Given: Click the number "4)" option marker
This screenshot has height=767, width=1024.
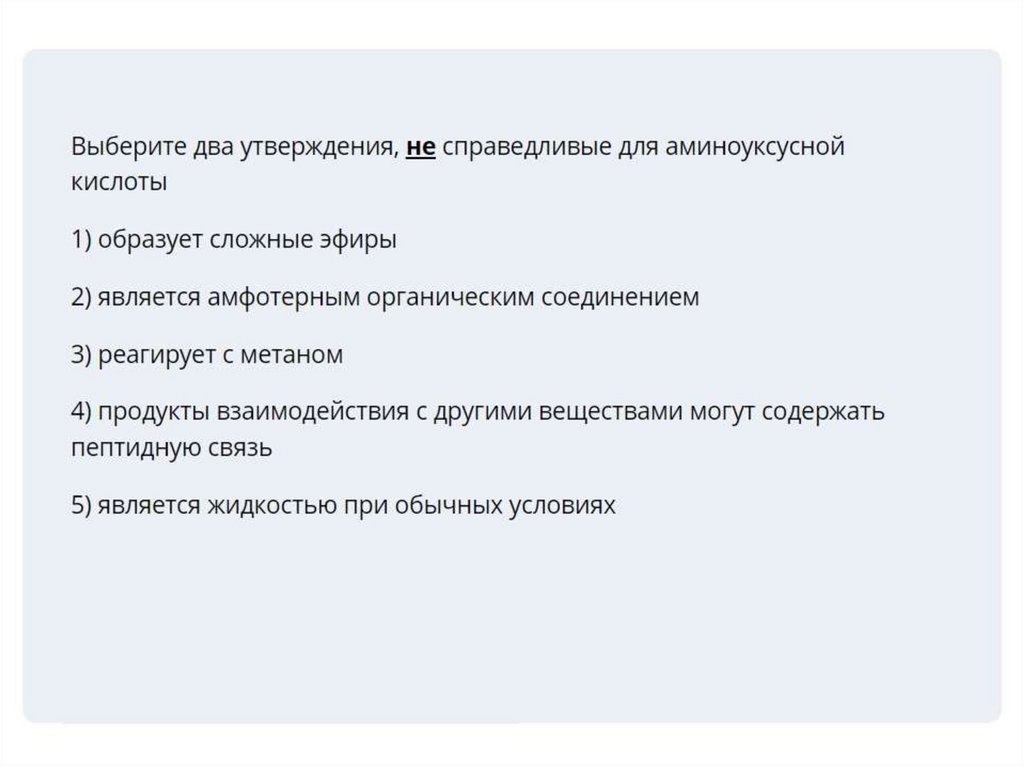Looking at the screenshot, I should (82, 412).
